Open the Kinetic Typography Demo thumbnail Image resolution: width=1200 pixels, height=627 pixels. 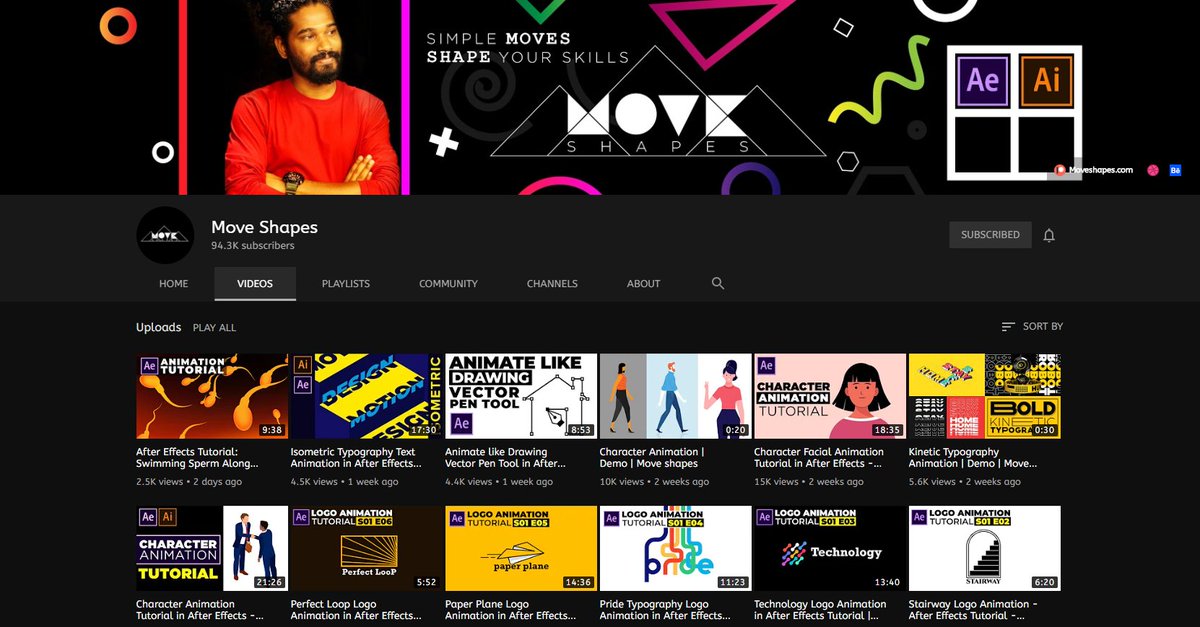984,396
